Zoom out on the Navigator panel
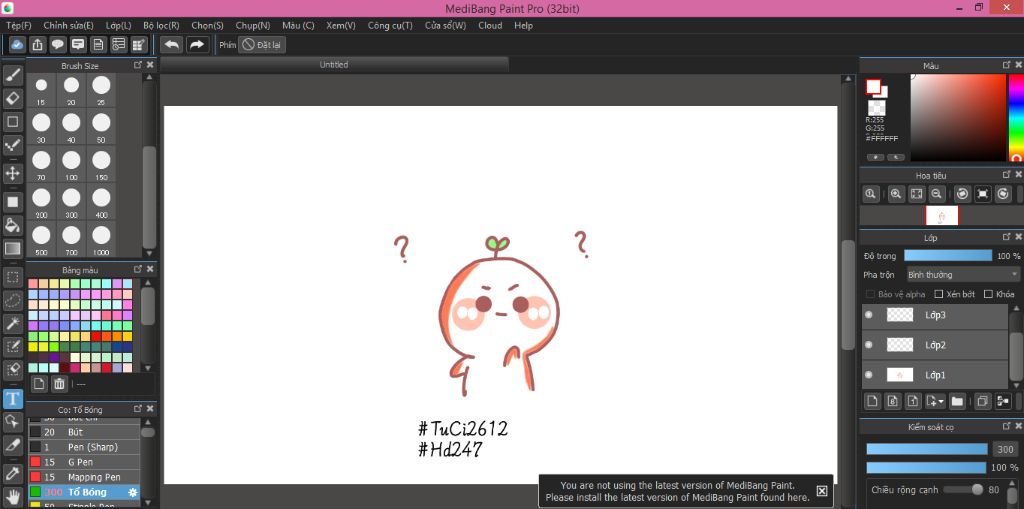The width and height of the screenshot is (1024, 509). pos(936,194)
